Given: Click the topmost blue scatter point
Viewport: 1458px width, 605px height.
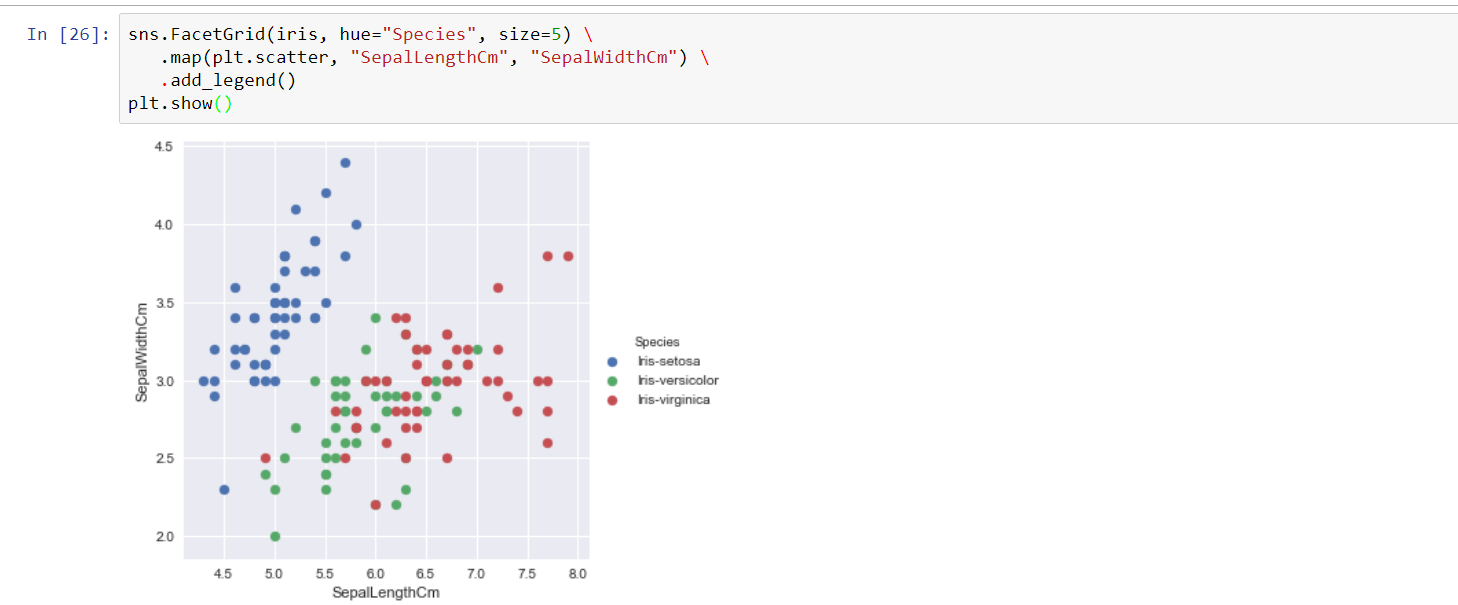Looking at the screenshot, I should 345,162.
